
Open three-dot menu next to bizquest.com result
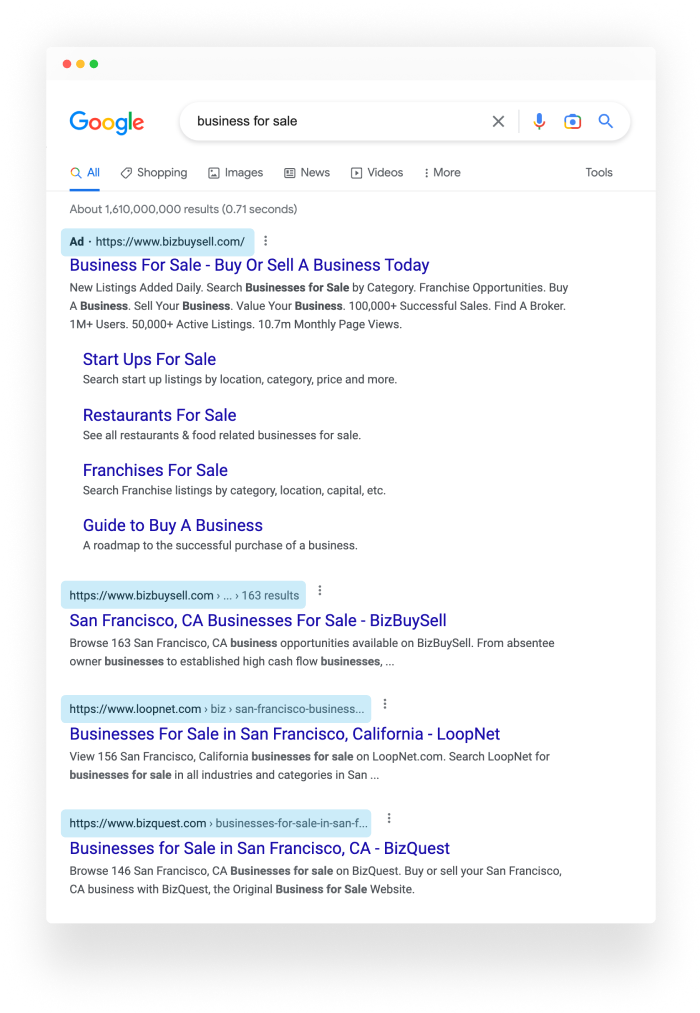click(389, 818)
